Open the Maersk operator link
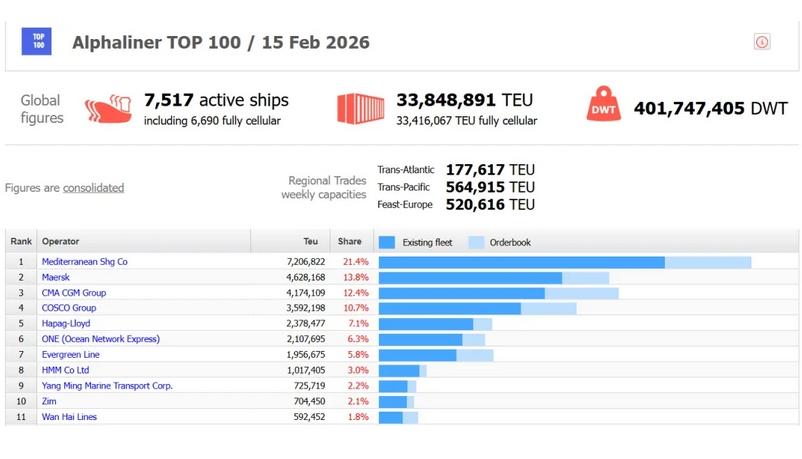802x459 pixels. [x=56, y=277]
